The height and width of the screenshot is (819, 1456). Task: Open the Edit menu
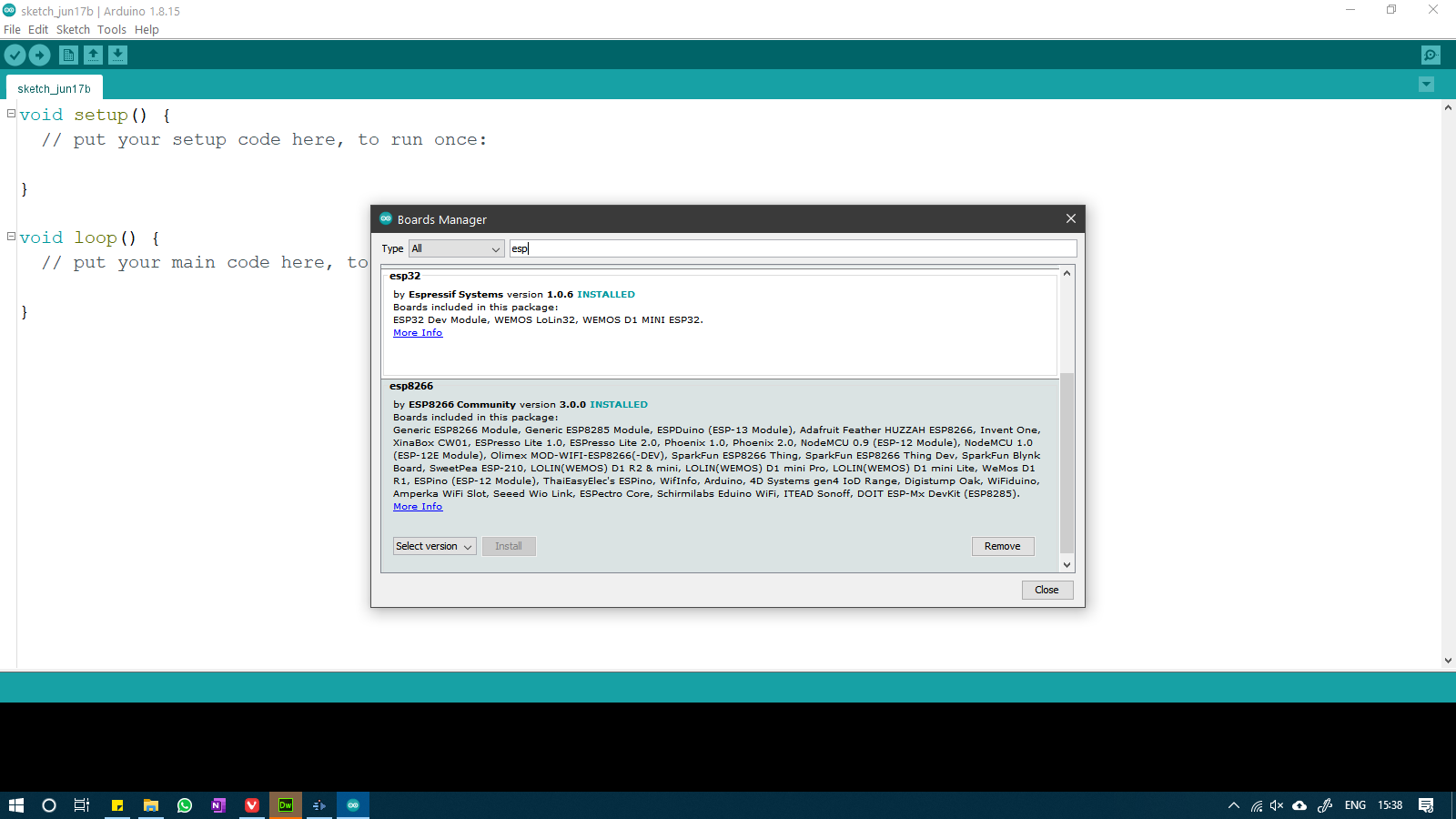pos(38,29)
